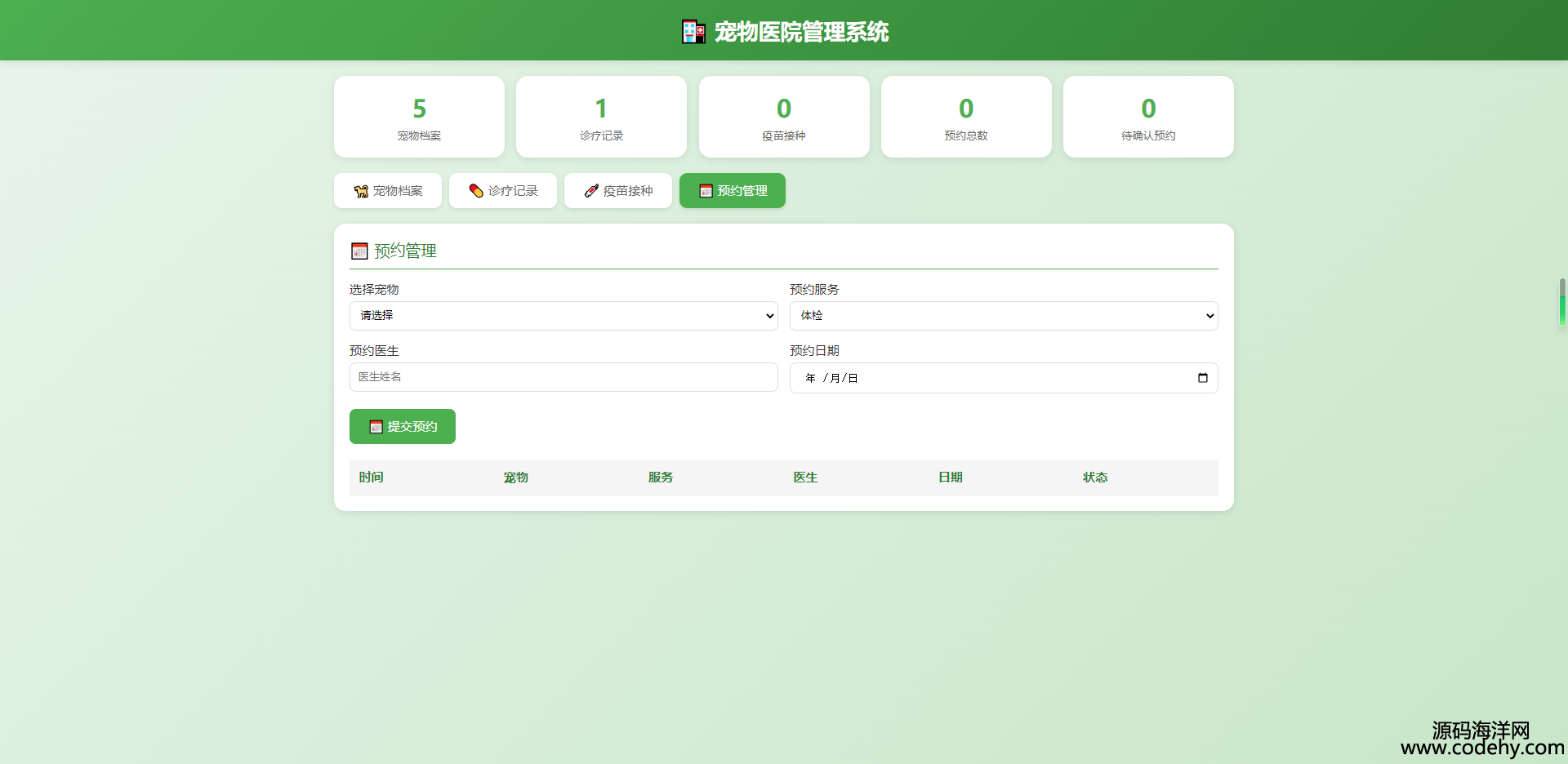Viewport: 1568px width, 764px height.
Task: Expand the 预约服务 dropdown showing 体检
Action: pyautogui.click(x=1003, y=316)
